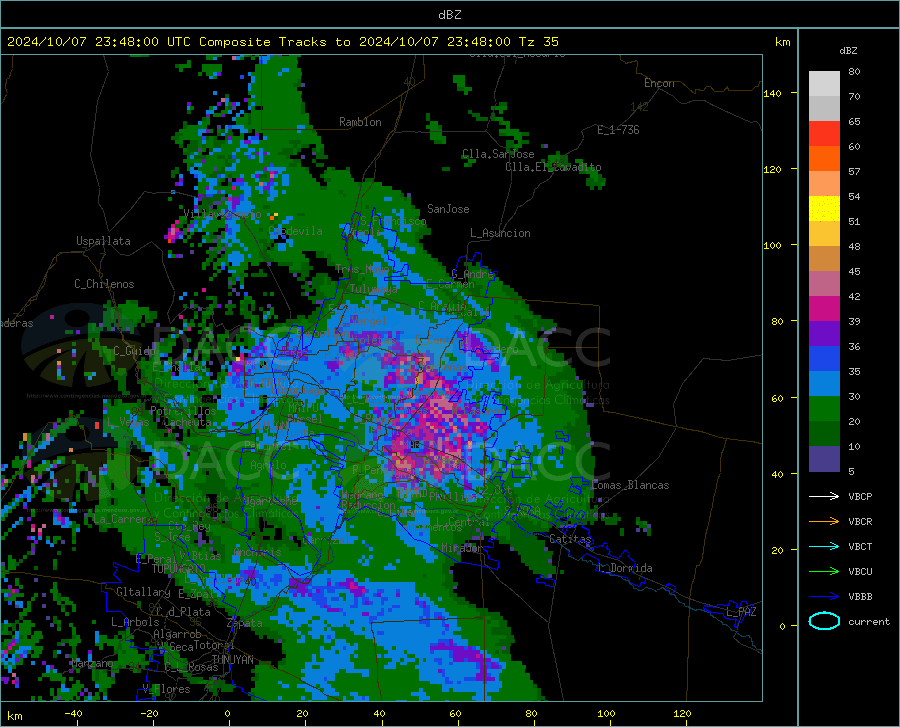Viewport: 900px width, 727px height.
Task: Click the 'VBCP' legend label
Action: tap(860, 496)
